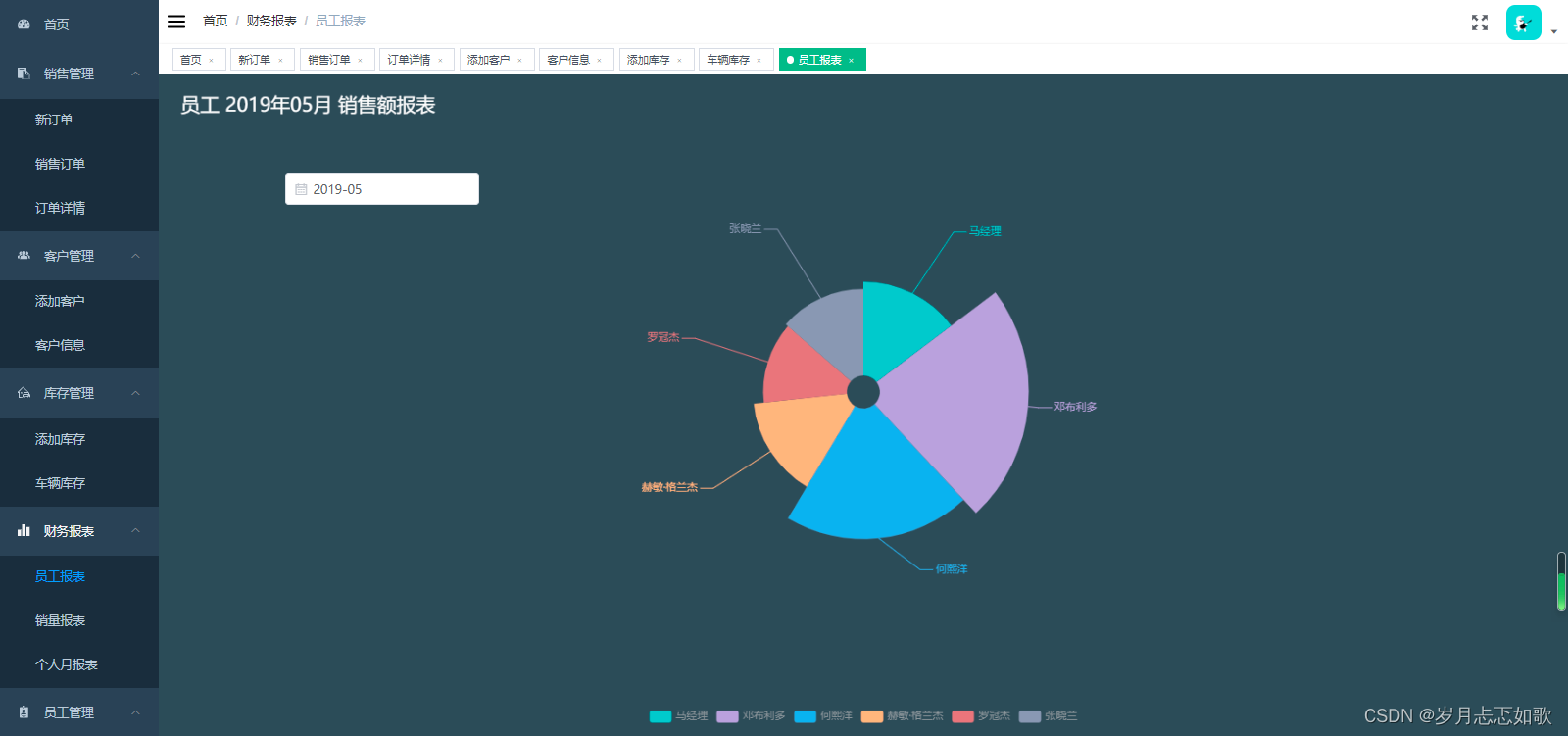This screenshot has height=736, width=1568.
Task: Toggle 马经理 legend entry
Action: pos(679,715)
